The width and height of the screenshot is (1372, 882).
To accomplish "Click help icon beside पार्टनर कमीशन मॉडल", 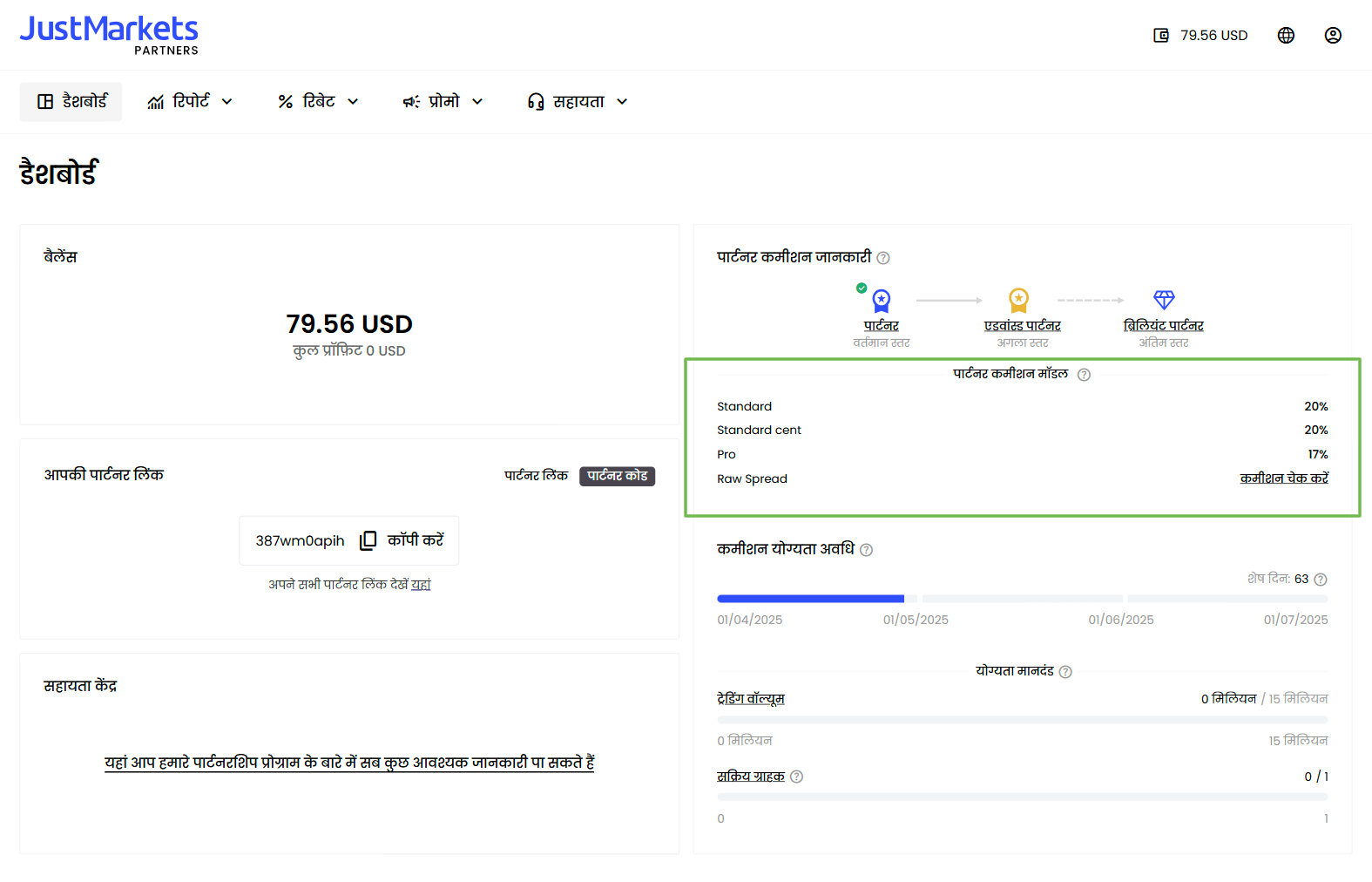I will (x=1084, y=375).
